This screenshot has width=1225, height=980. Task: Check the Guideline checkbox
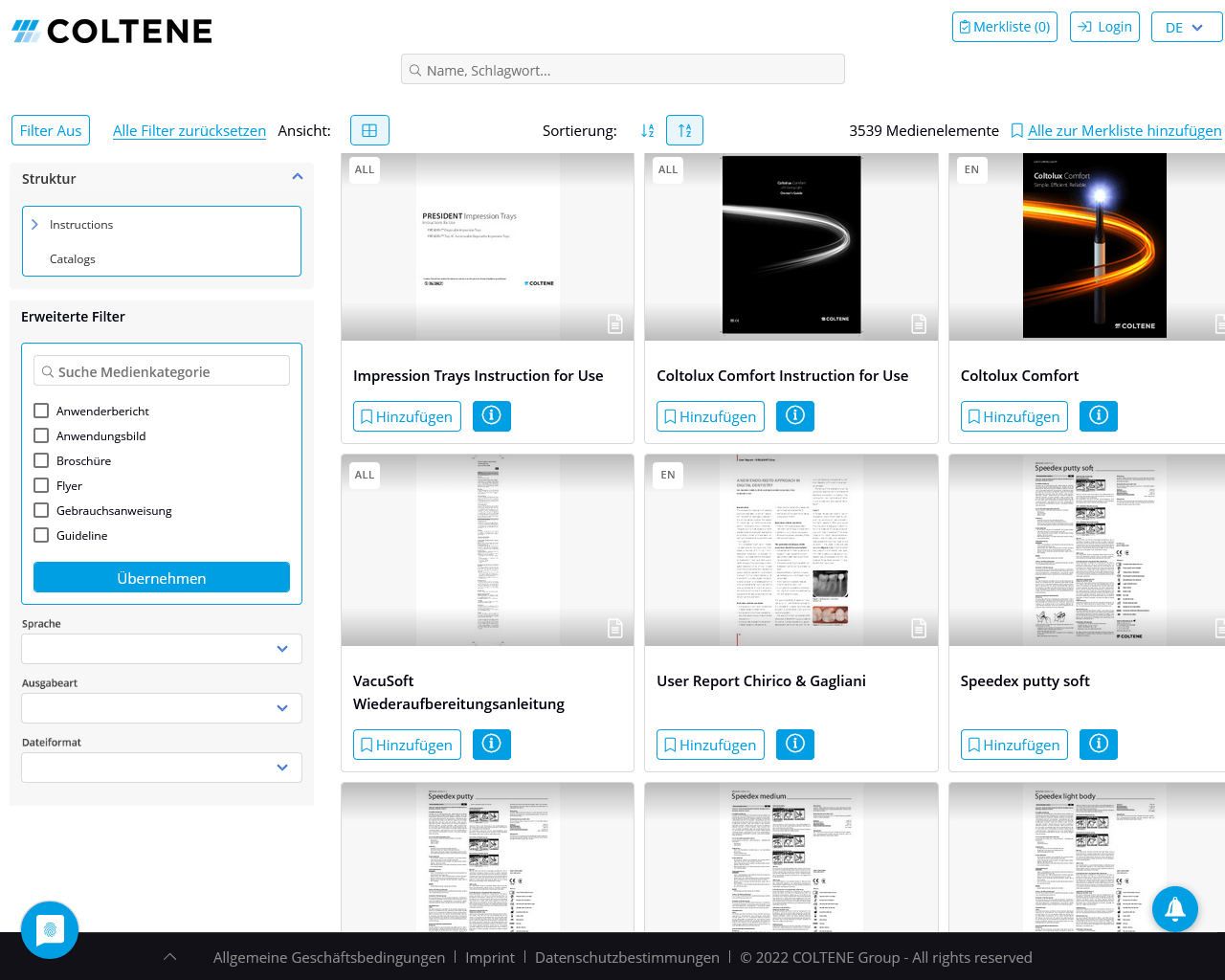41,535
